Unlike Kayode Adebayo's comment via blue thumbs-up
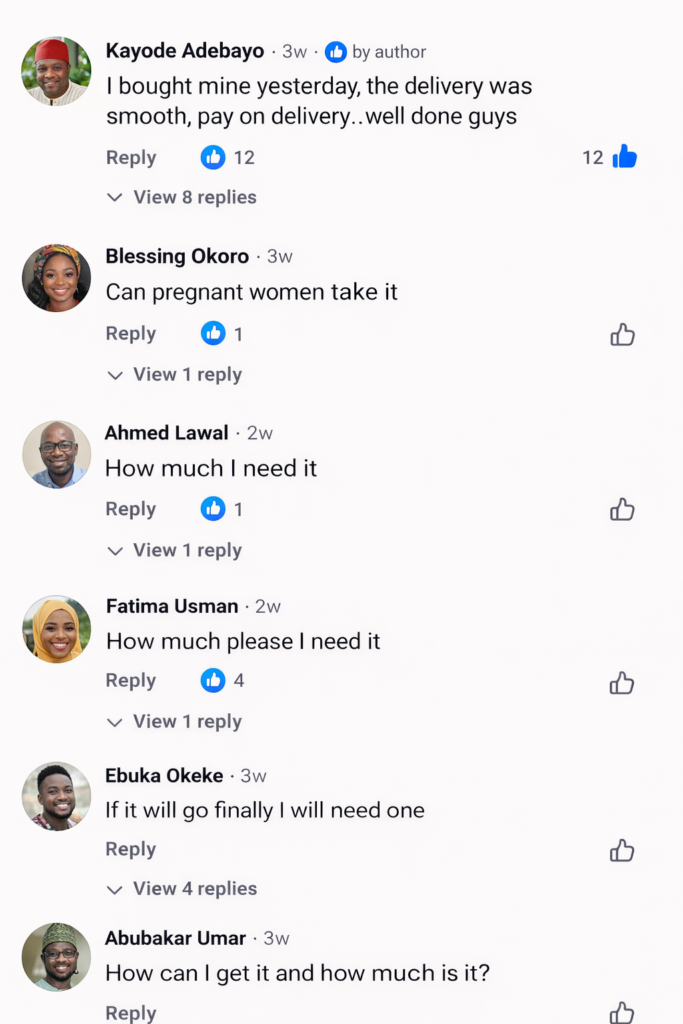Image resolution: width=683 pixels, height=1024 pixels. click(624, 157)
